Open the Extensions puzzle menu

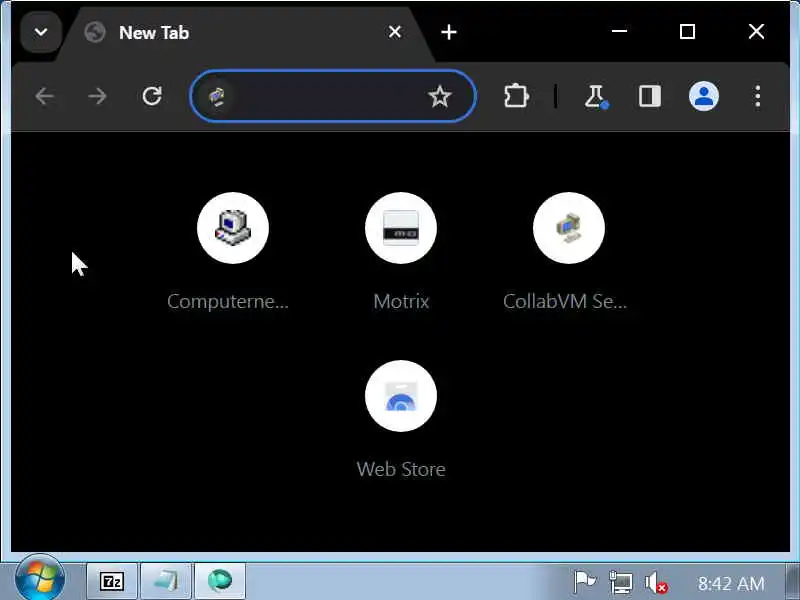pyautogui.click(x=516, y=96)
